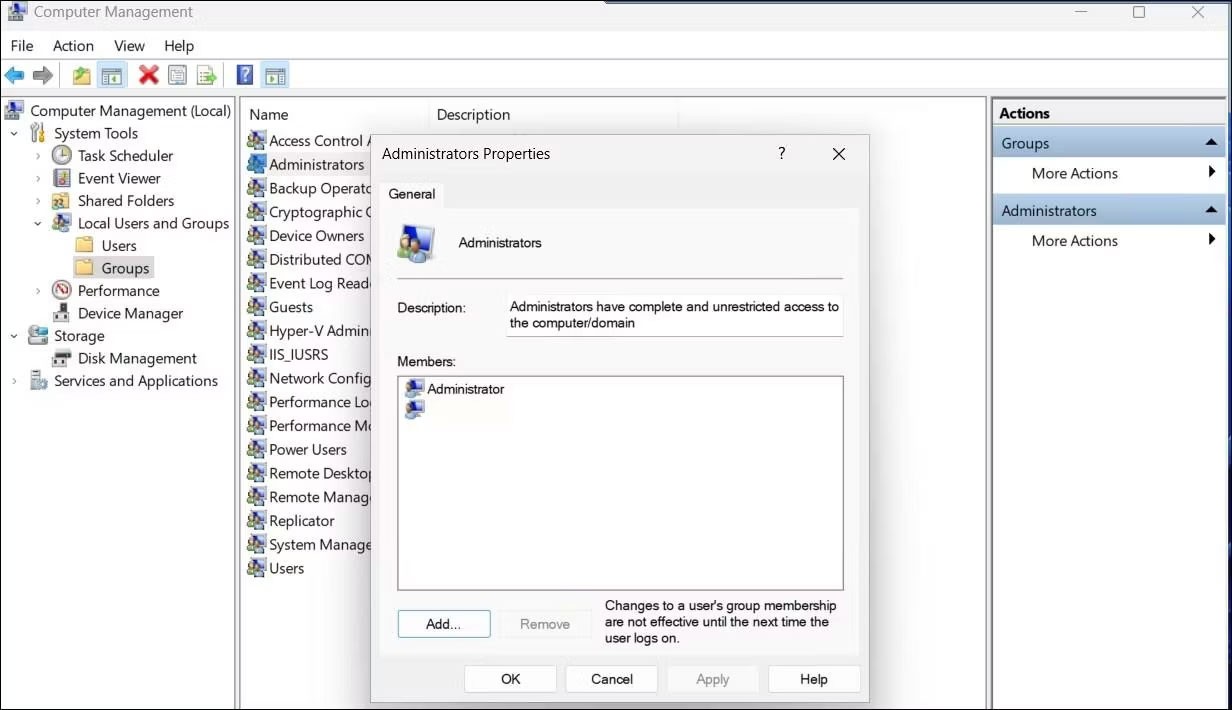This screenshot has width=1232, height=710.
Task: Open Properties via the toolbar icon
Action: pos(178,75)
